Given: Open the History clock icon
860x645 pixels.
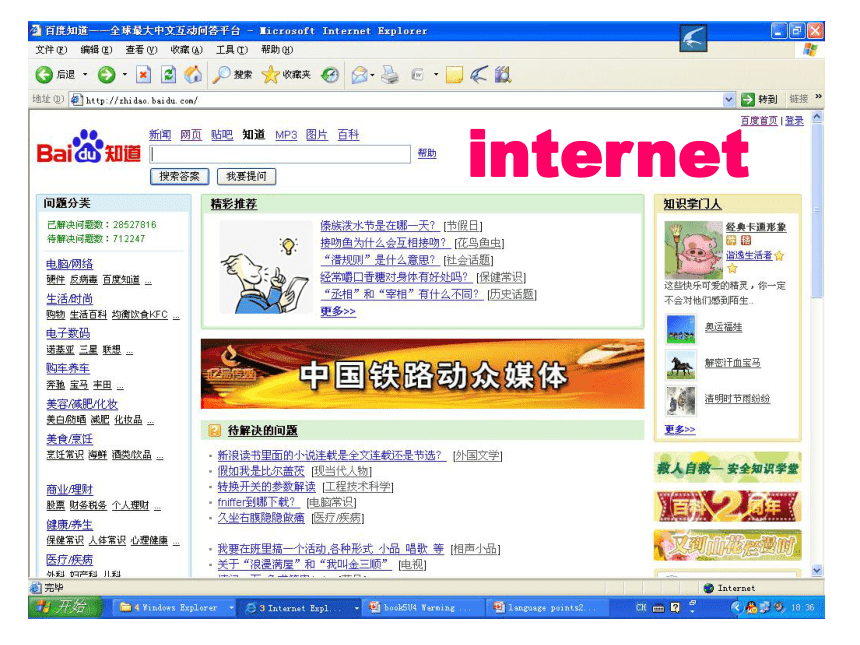Looking at the screenshot, I should coord(330,75).
